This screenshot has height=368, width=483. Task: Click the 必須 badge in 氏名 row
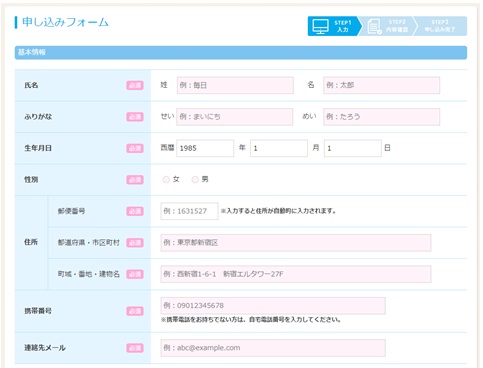(x=135, y=85)
